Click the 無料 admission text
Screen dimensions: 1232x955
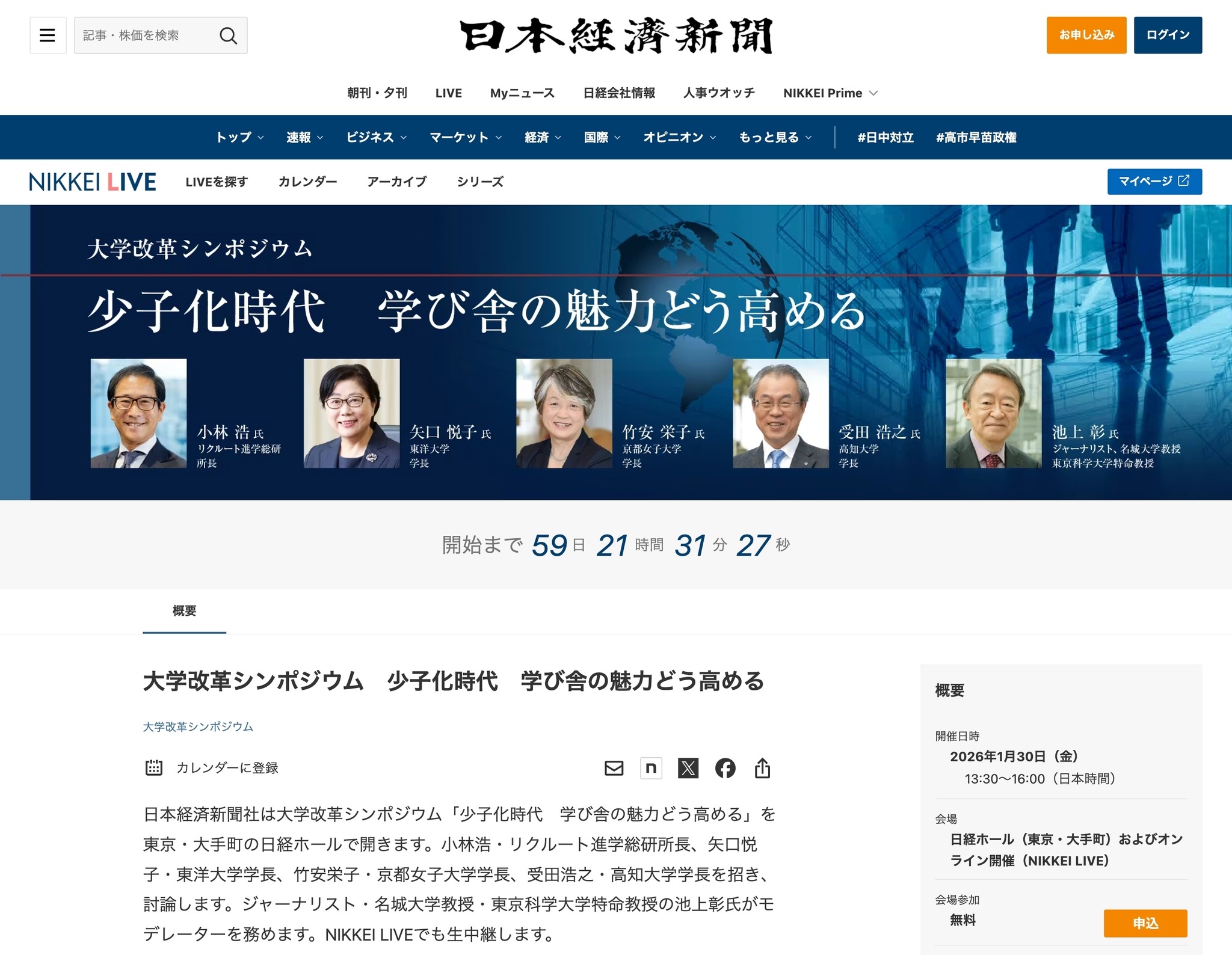(x=962, y=920)
